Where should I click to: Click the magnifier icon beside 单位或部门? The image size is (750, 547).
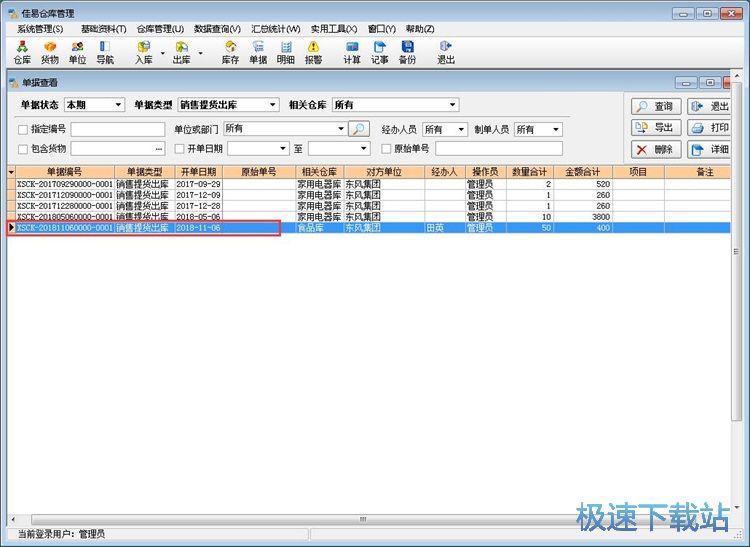tap(359, 129)
